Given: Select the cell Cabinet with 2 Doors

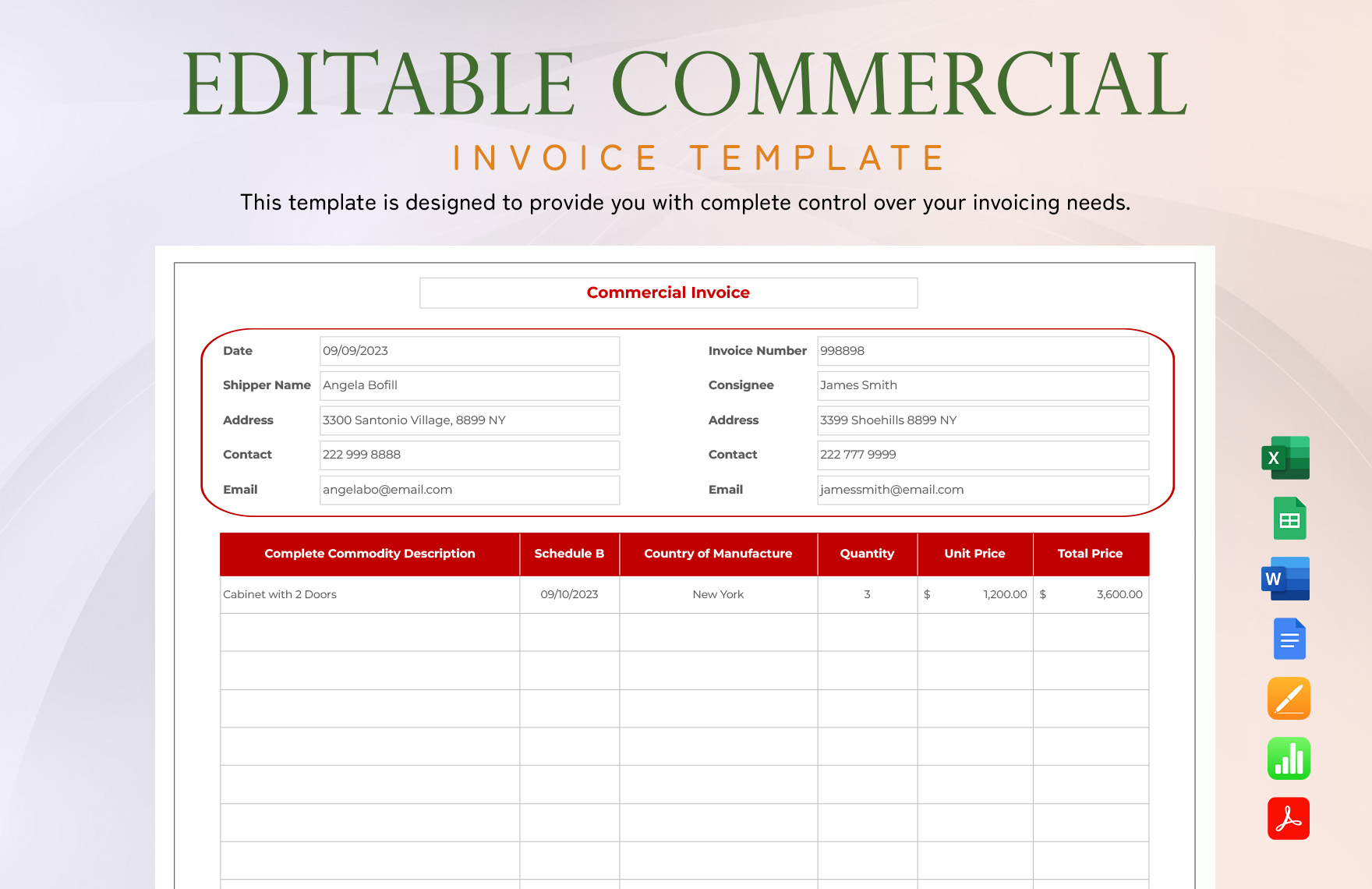Looking at the screenshot, I should 370,594.
